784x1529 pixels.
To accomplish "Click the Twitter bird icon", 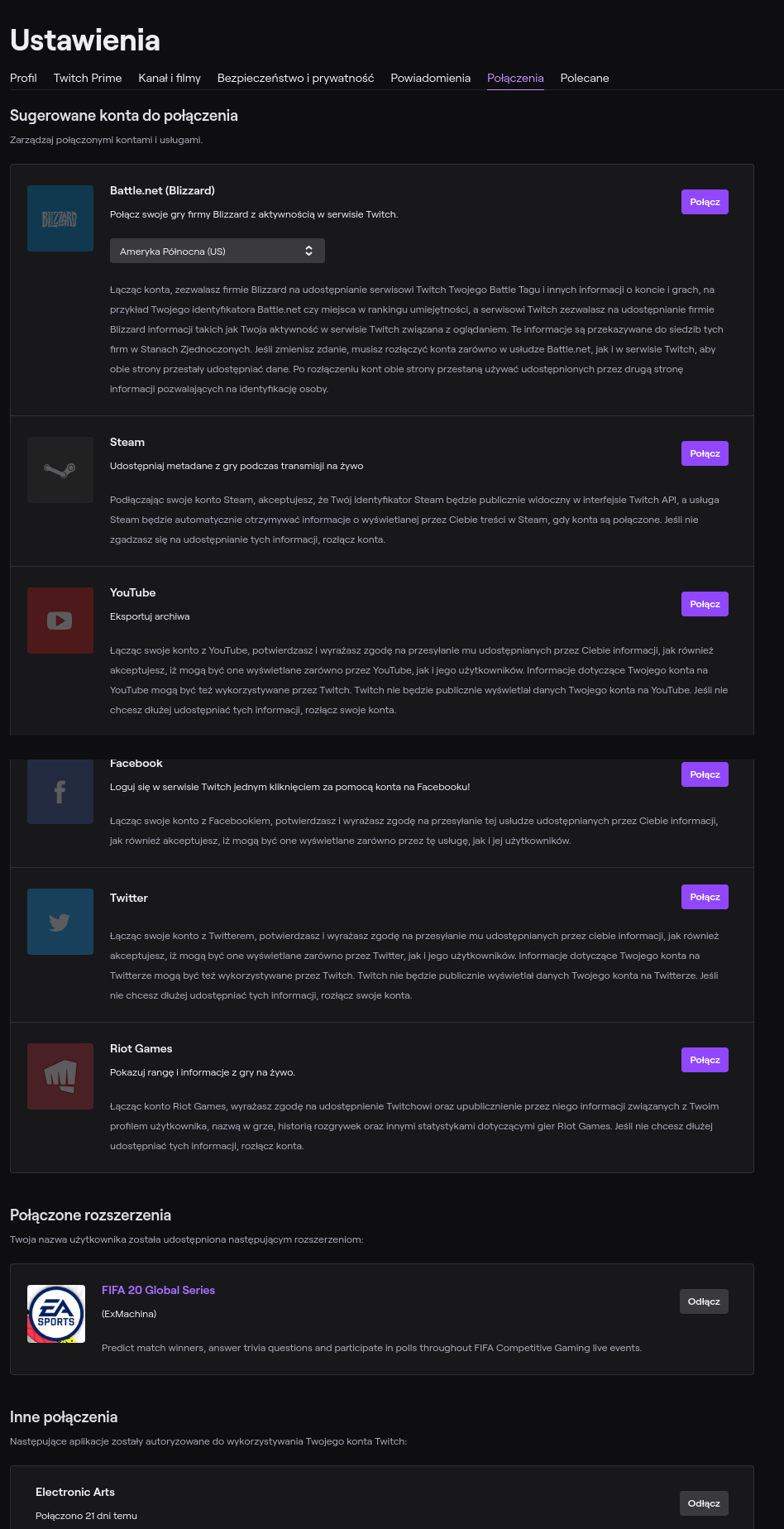I will click(x=60, y=922).
